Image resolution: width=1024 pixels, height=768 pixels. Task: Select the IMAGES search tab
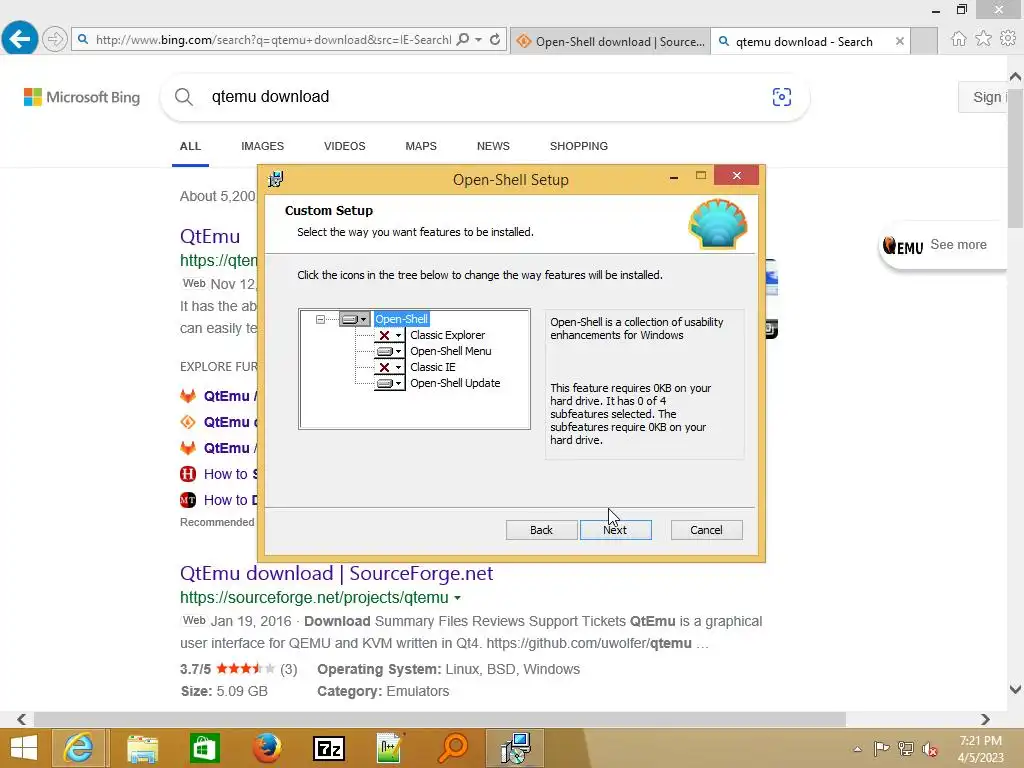pos(263,146)
